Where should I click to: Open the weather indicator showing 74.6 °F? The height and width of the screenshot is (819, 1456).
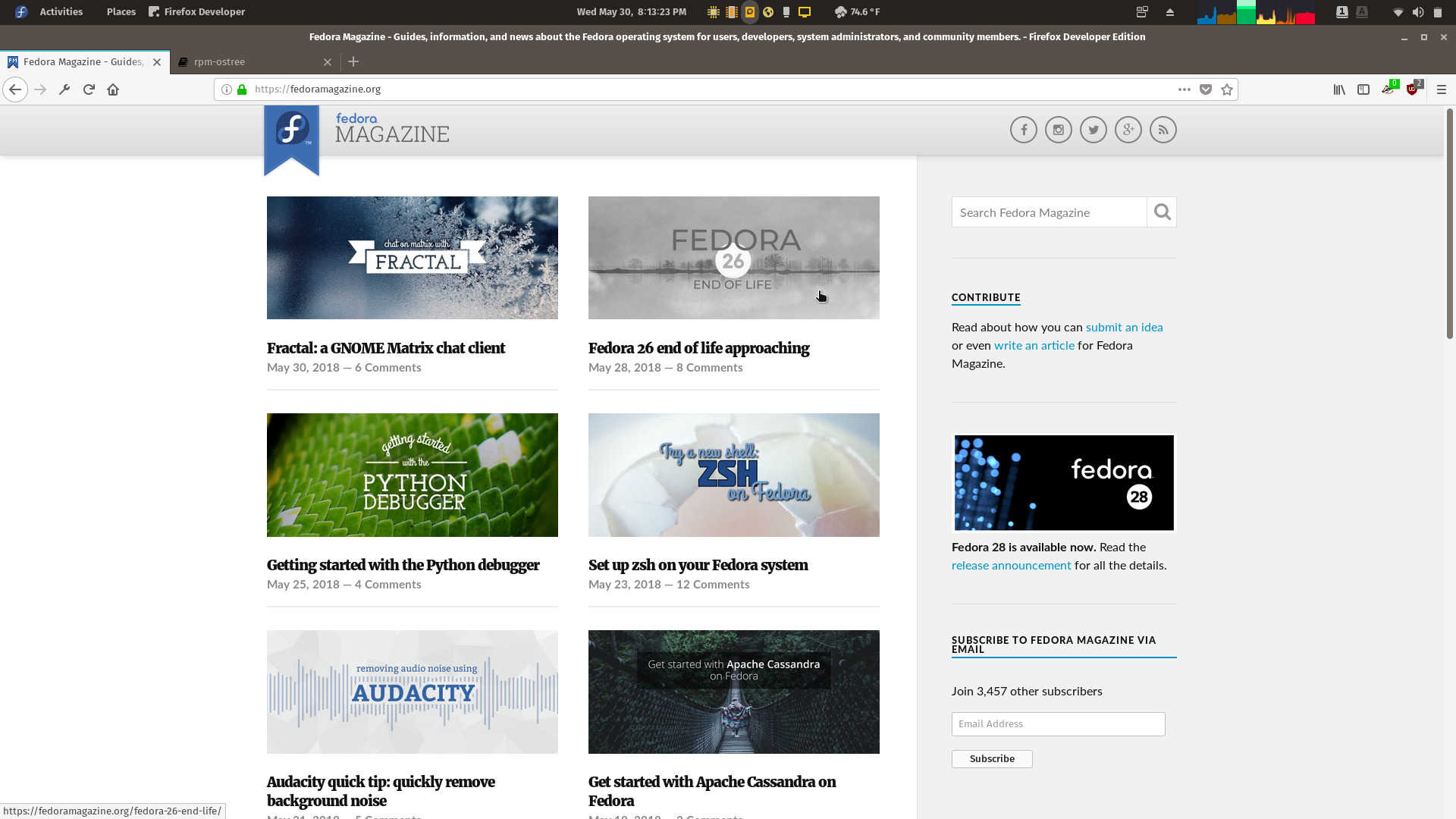coord(857,12)
